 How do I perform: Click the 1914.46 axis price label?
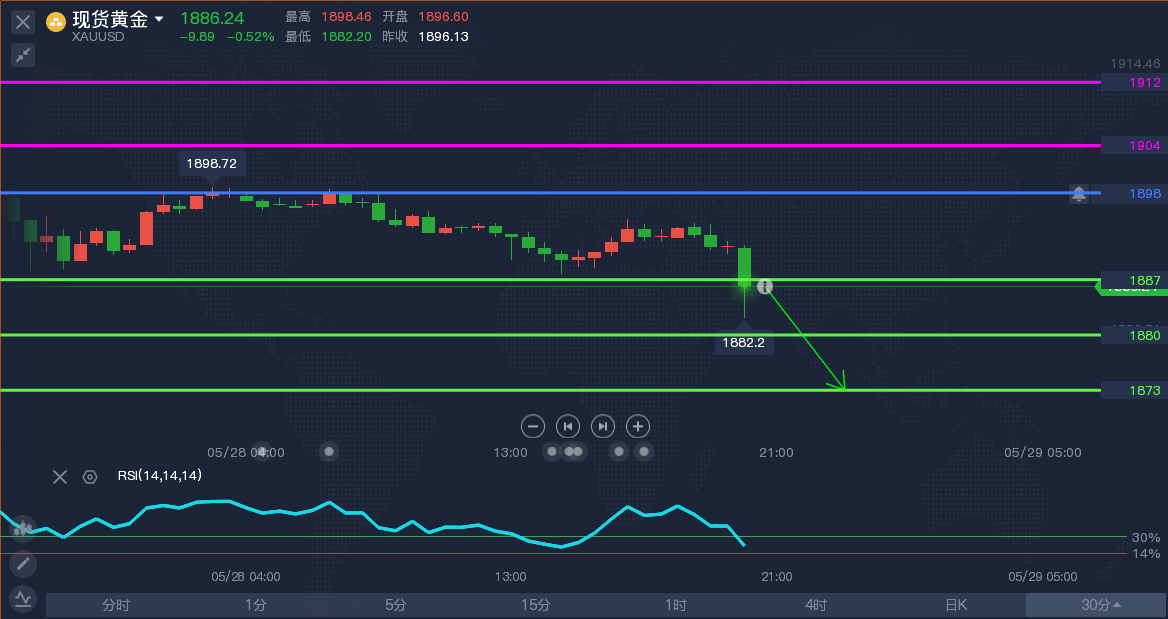point(1134,64)
